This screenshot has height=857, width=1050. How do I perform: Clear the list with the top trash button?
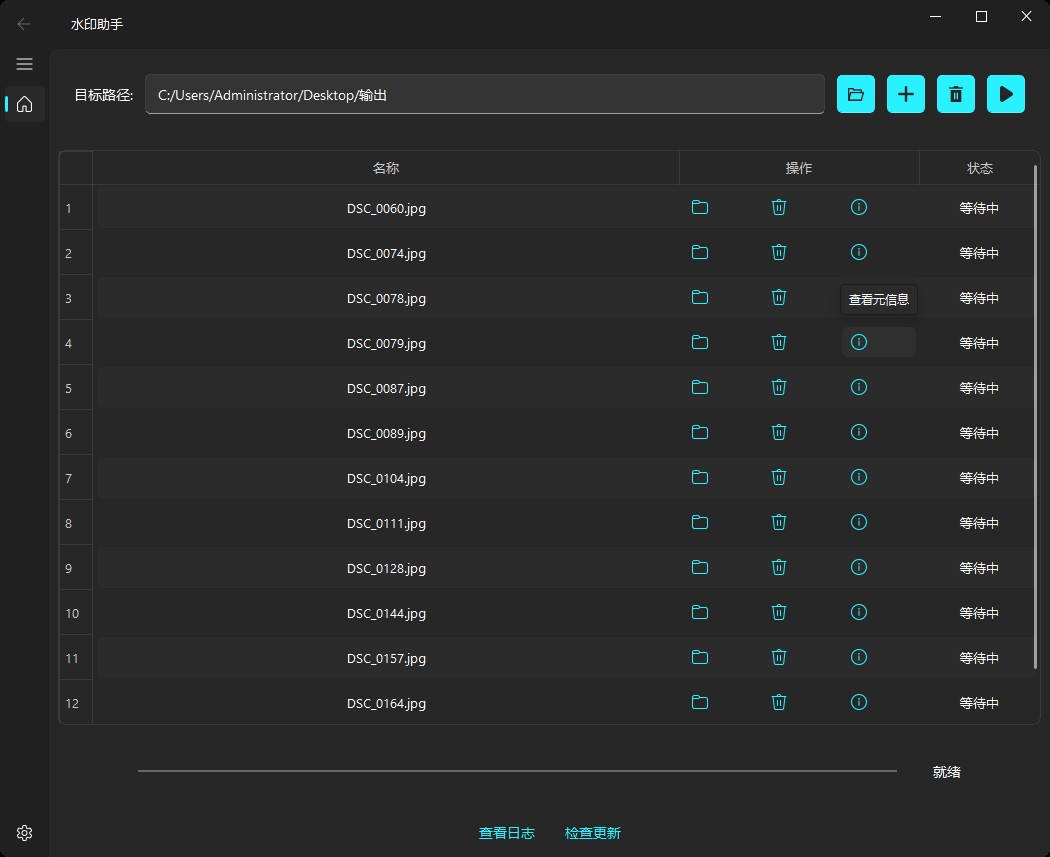click(x=955, y=94)
